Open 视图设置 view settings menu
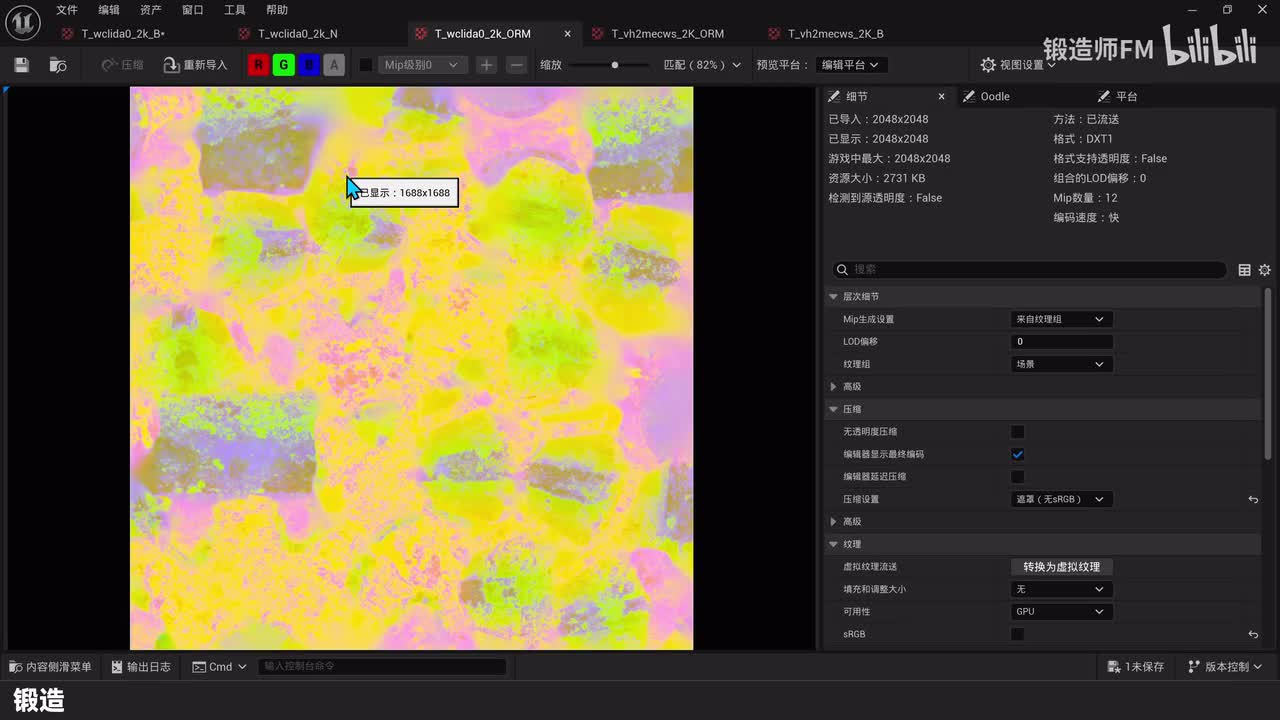Viewport: 1280px width, 720px height. (1018, 65)
